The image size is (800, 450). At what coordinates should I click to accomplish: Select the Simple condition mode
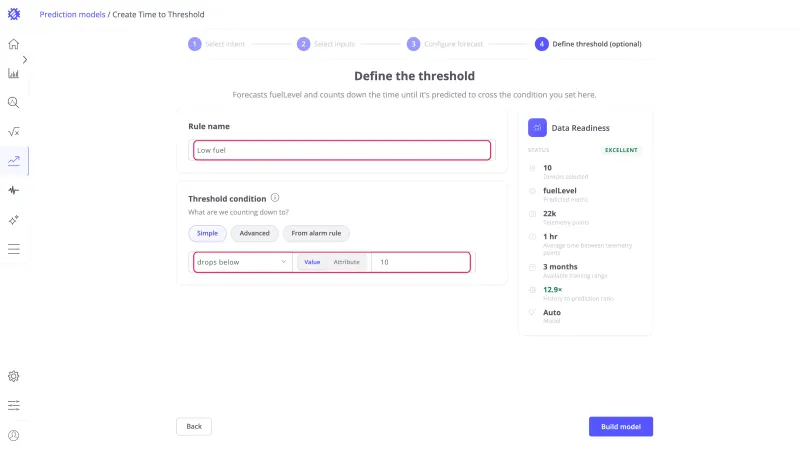coord(207,233)
